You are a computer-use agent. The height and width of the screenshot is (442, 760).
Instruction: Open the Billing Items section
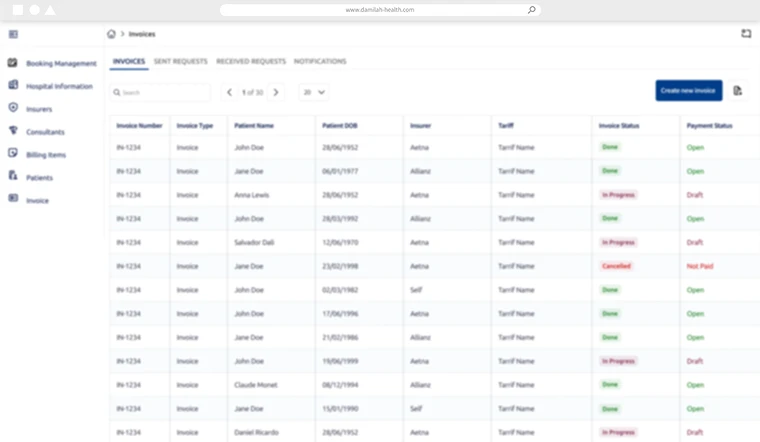[45, 155]
